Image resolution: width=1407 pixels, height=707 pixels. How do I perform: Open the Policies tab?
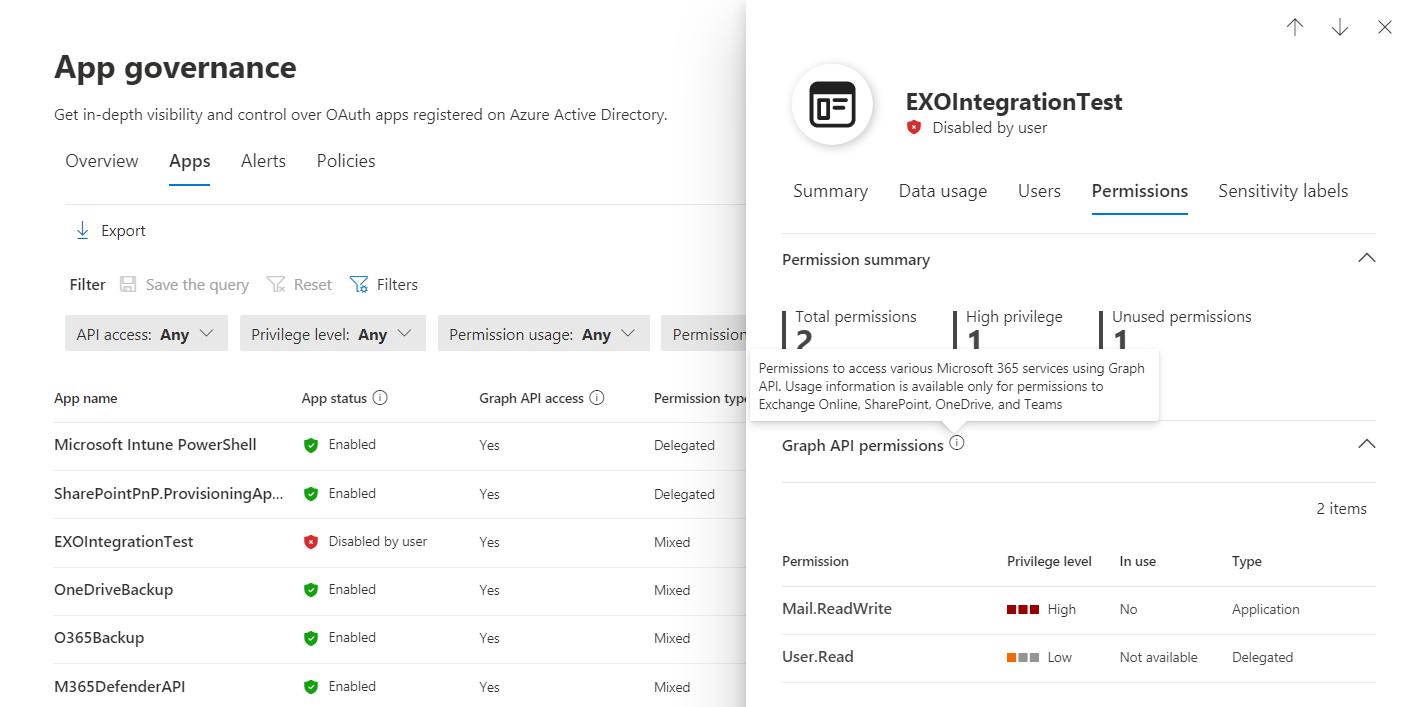pos(346,161)
